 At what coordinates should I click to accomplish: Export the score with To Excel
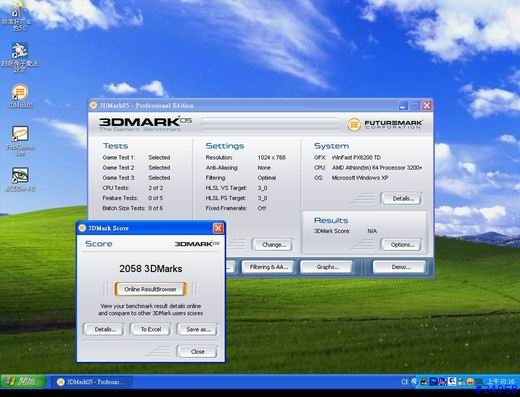(x=151, y=329)
